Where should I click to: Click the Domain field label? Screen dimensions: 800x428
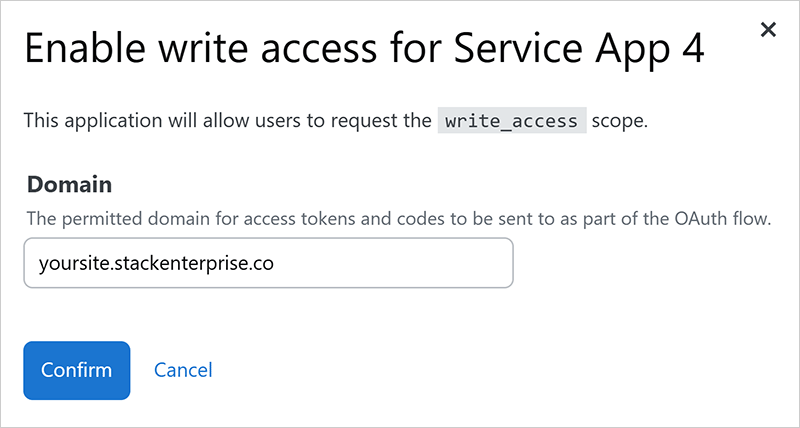click(69, 185)
